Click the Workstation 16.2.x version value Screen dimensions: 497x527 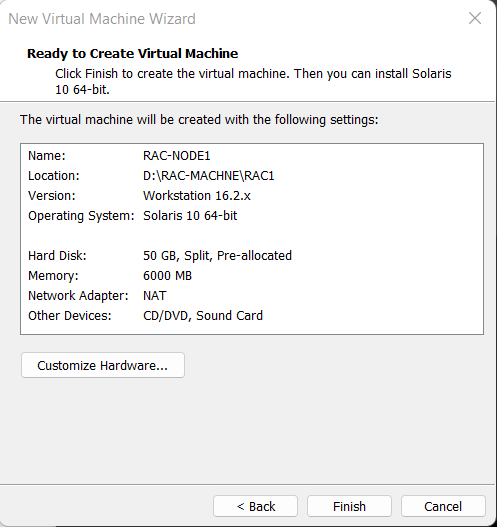click(197, 196)
